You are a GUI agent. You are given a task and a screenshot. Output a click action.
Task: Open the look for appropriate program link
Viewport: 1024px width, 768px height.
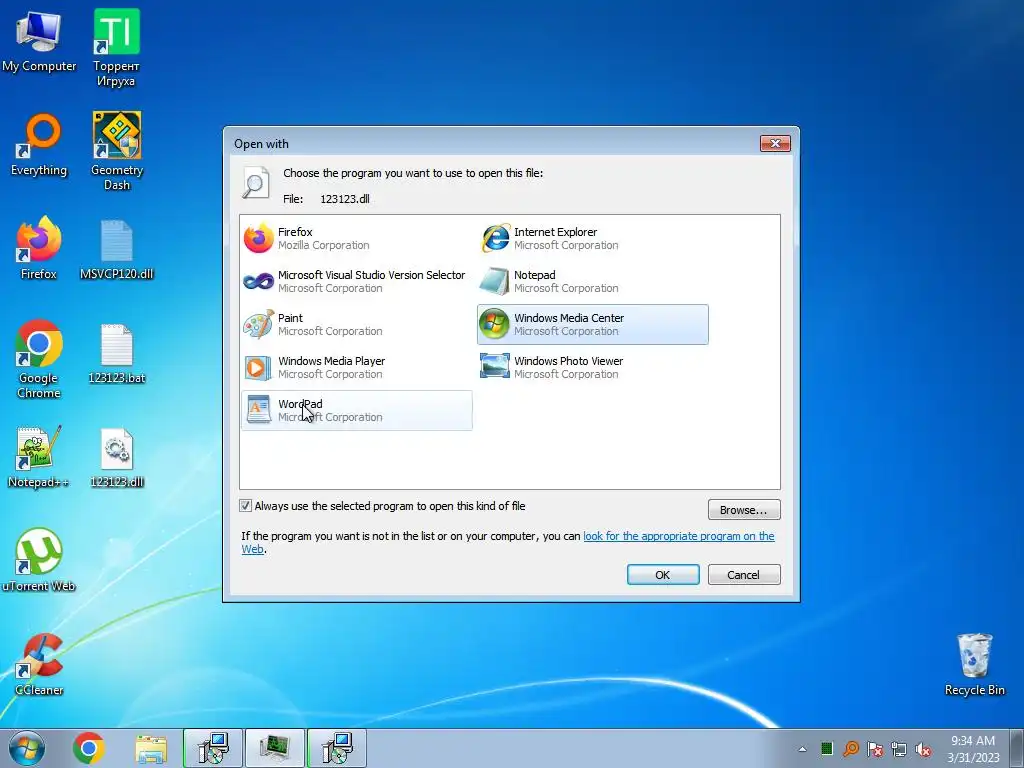(x=679, y=536)
